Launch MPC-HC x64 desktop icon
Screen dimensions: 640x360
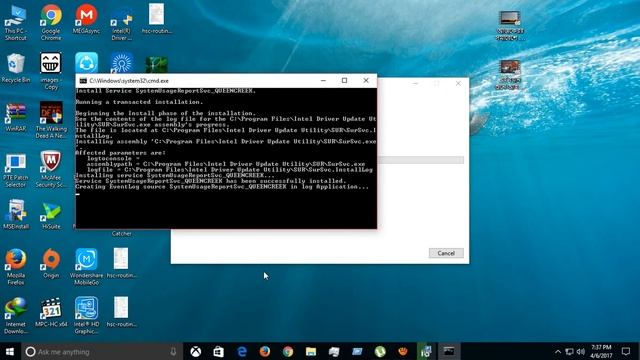pos(51,313)
